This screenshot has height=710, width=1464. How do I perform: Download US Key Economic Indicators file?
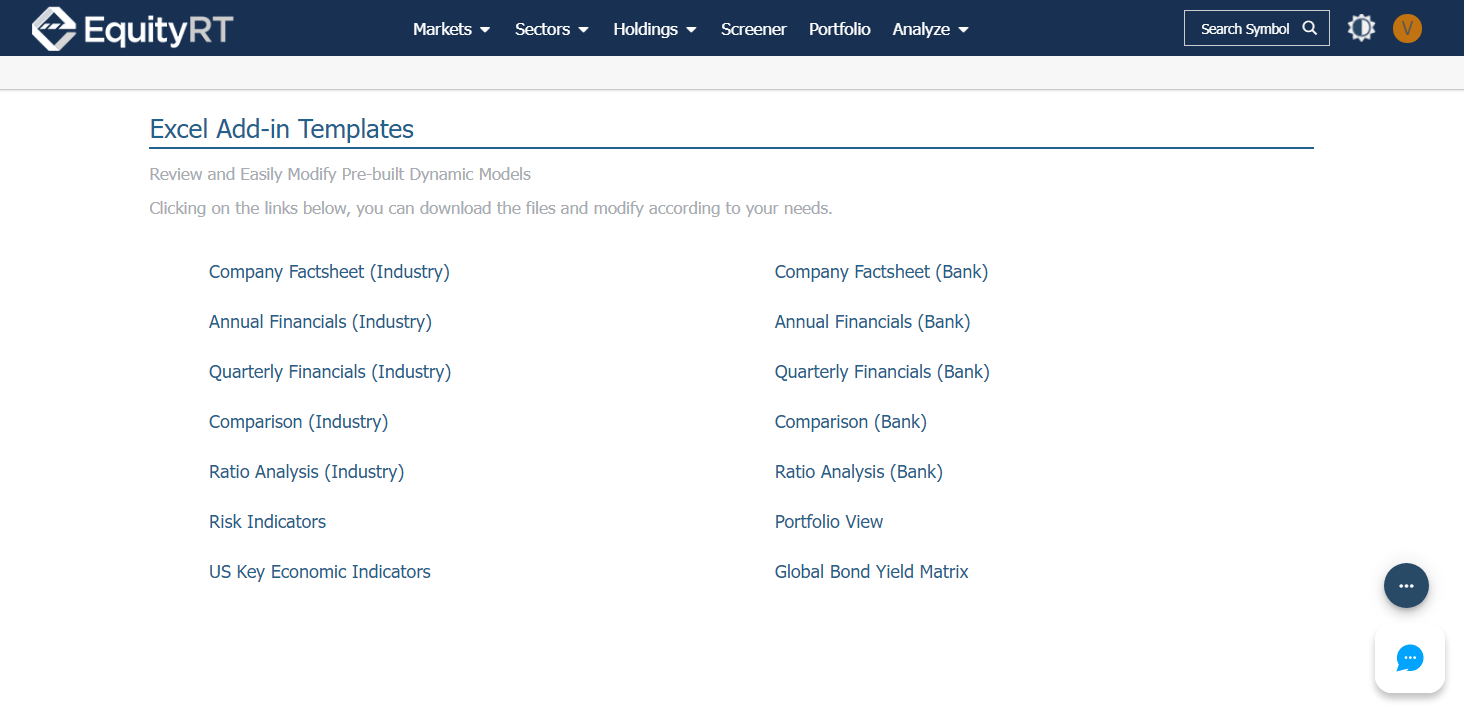[x=320, y=572]
